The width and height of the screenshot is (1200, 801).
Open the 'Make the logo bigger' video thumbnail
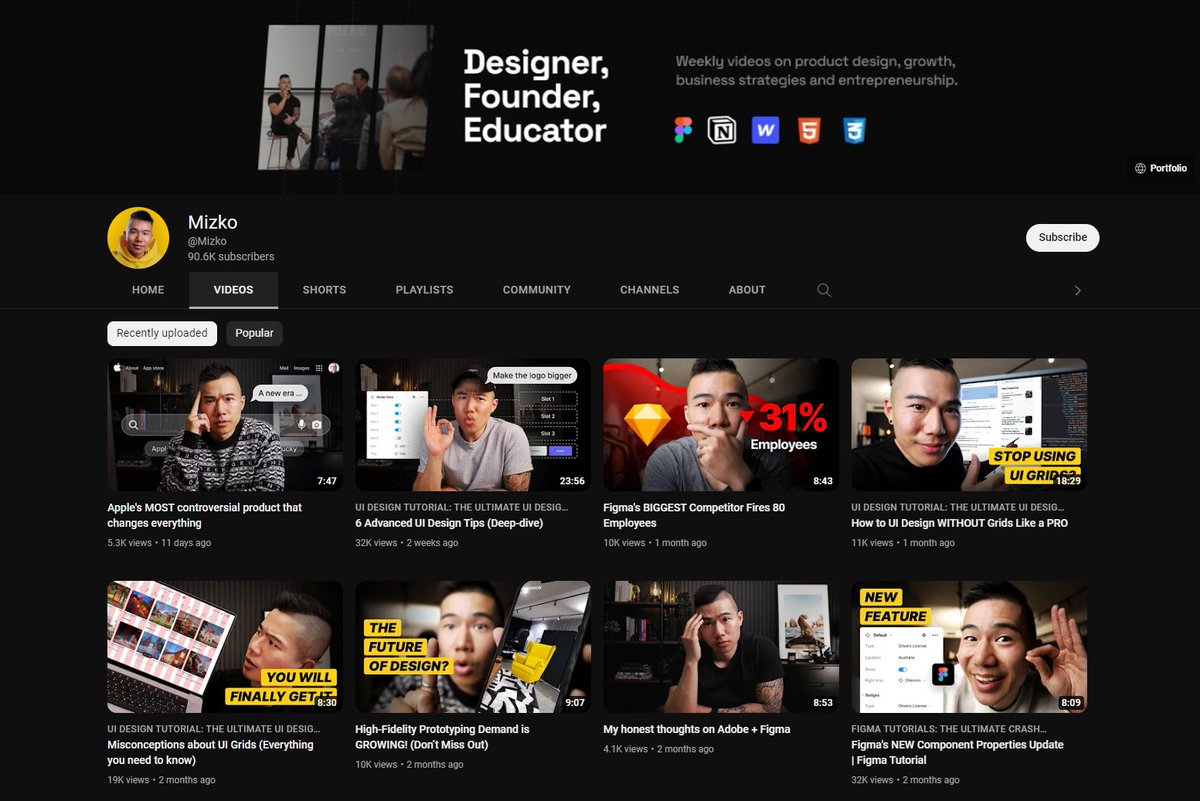[473, 425]
